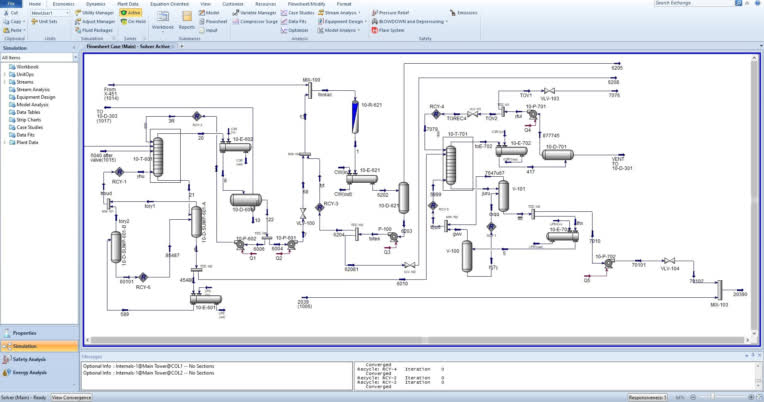Open the File menu
764x402 pixels.
11,3
